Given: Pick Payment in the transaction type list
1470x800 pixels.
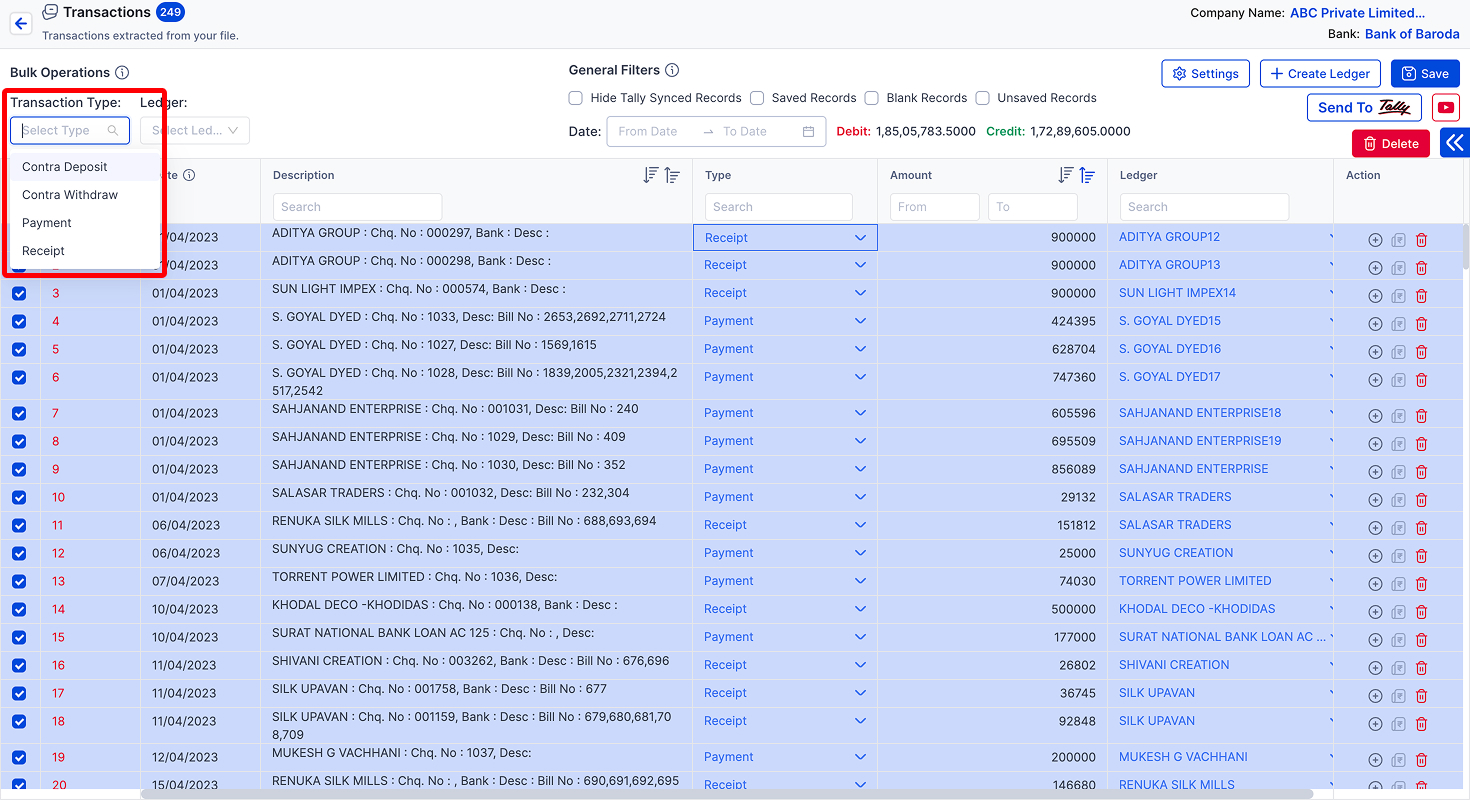Looking at the screenshot, I should click(x=85, y=223).
